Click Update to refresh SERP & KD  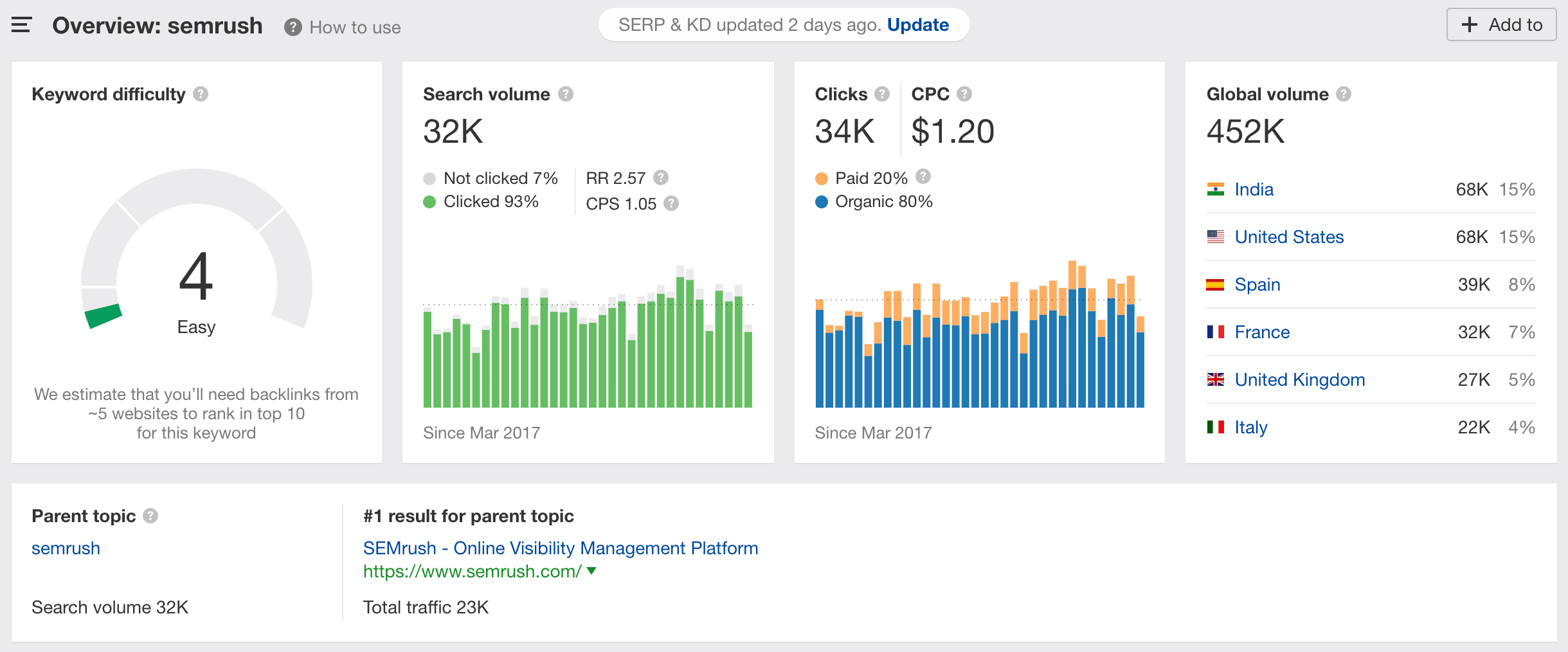[918, 24]
